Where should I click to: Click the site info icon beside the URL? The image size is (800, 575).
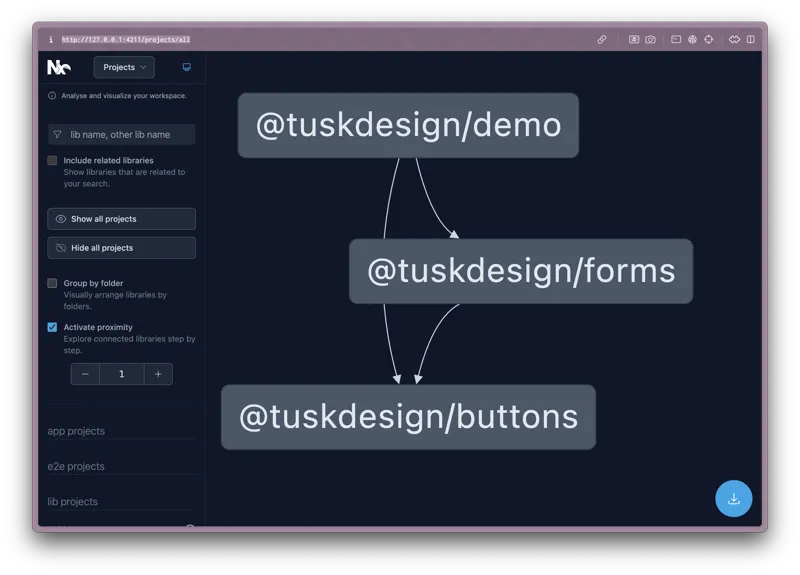point(51,40)
